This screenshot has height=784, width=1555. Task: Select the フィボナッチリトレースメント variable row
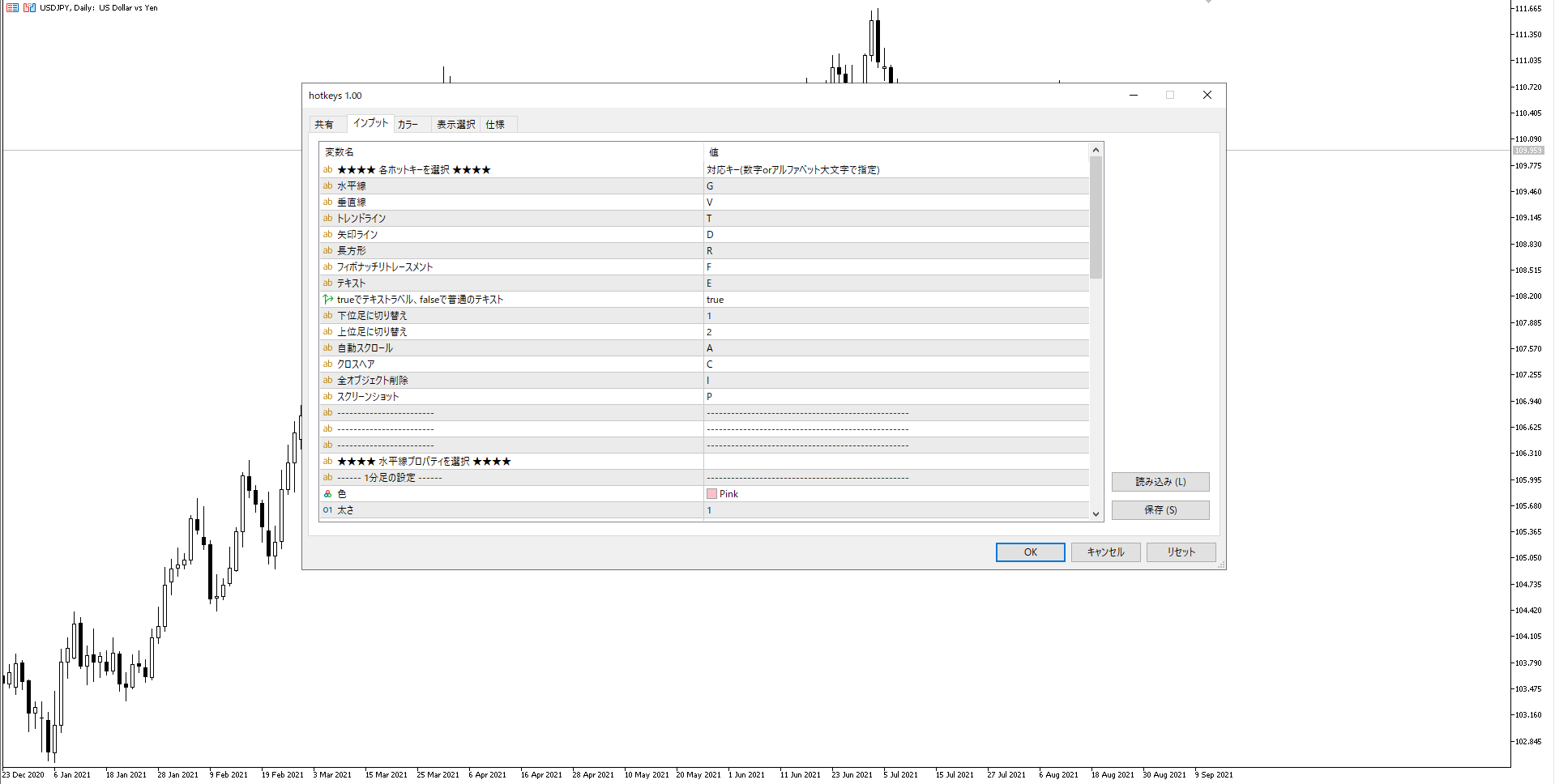(x=511, y=267)
